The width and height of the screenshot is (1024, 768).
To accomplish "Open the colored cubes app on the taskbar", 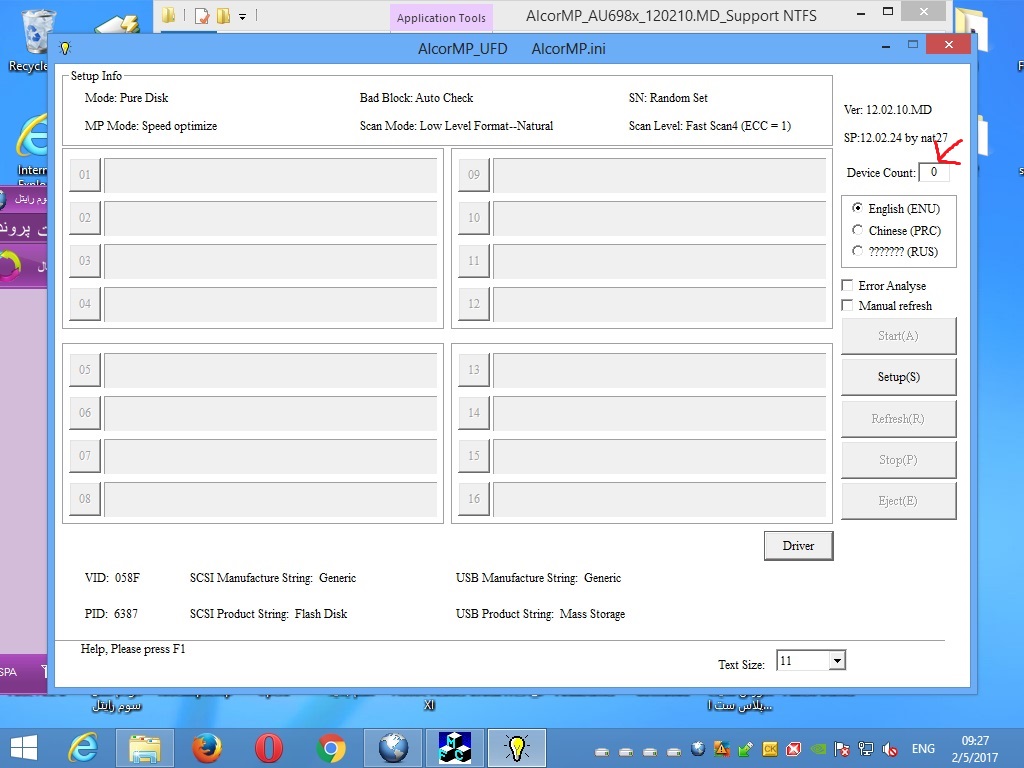I will pyautogui.click(x=455, y=748).
